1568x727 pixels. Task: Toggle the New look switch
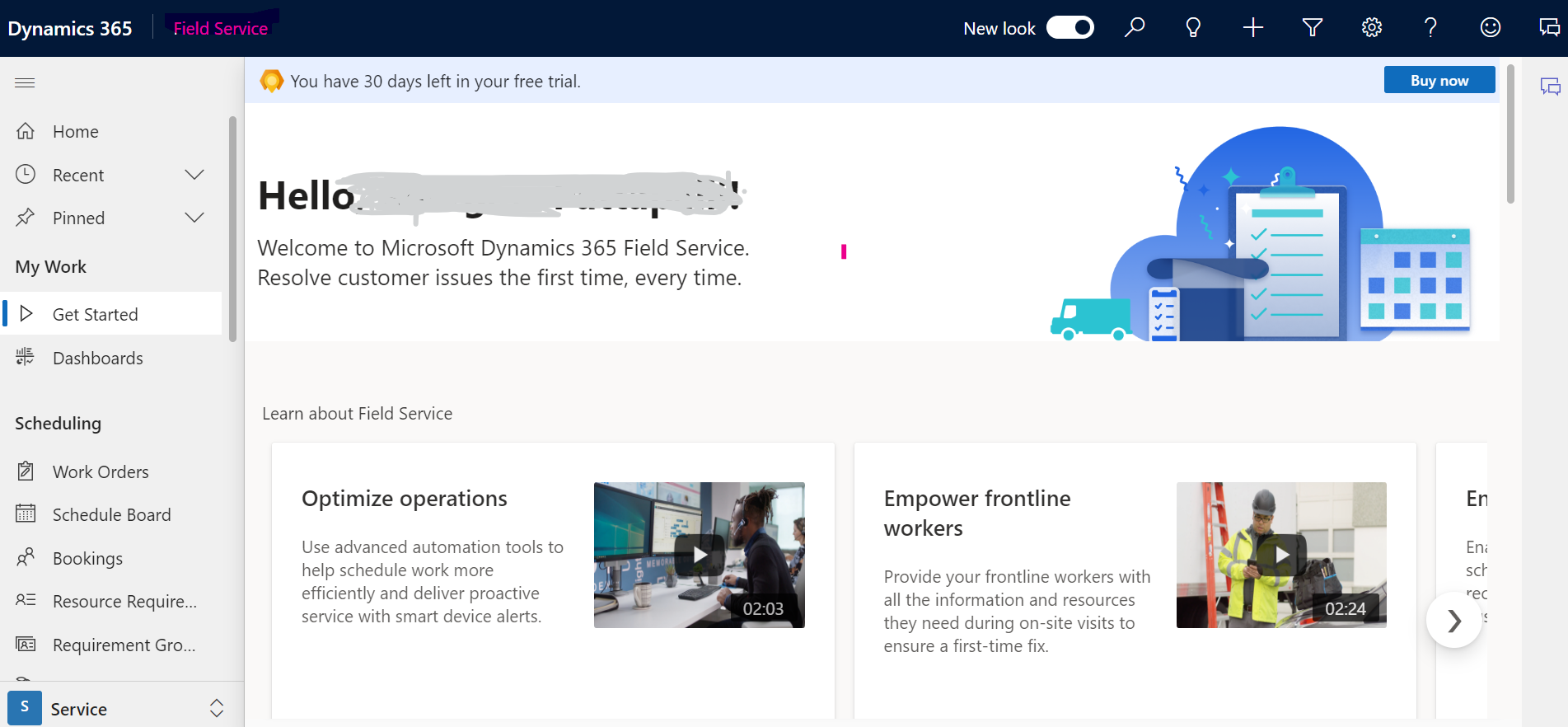click(x=1070, y=28)
